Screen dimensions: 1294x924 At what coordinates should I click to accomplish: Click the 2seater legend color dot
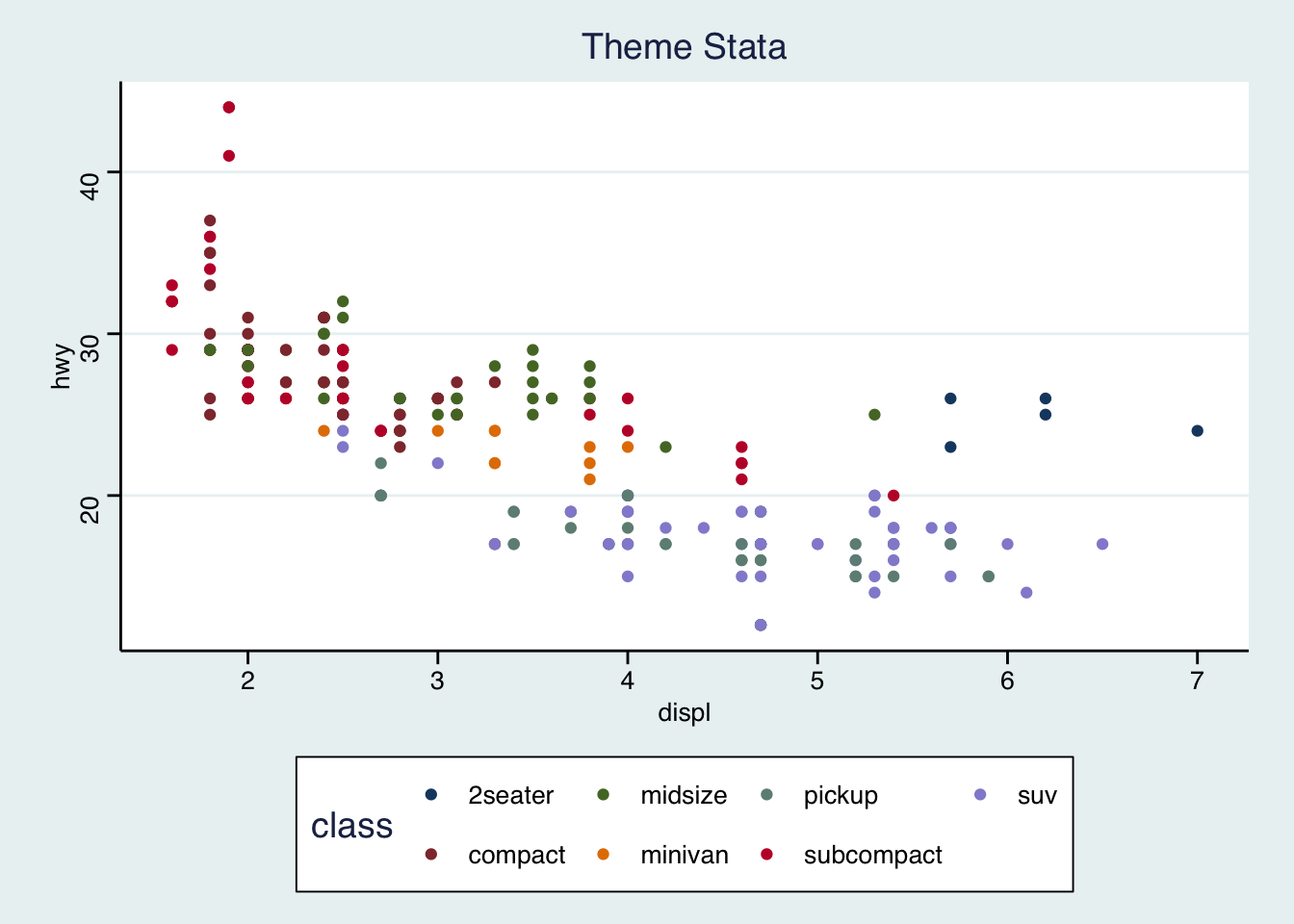[431, 795]
